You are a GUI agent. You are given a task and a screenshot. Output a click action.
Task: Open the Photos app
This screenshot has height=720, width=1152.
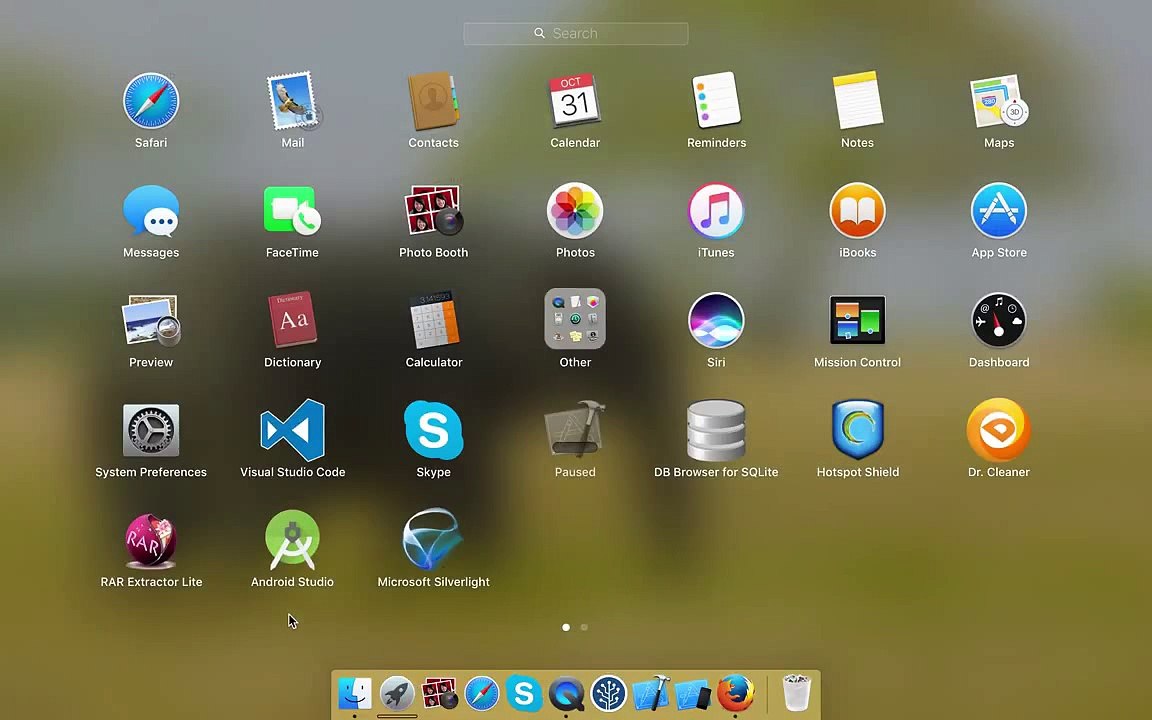[575, 211]
